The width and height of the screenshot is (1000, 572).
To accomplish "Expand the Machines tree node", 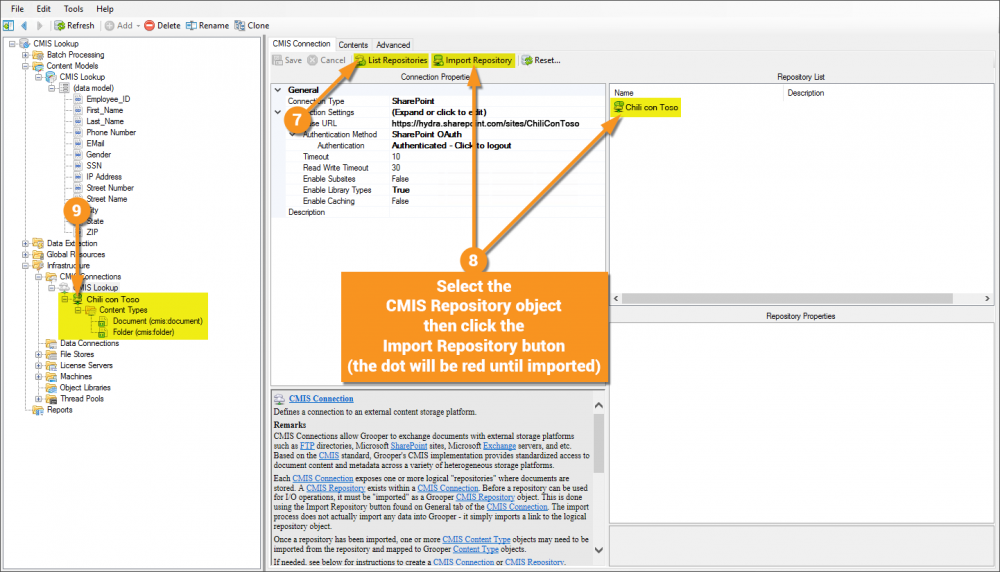I will [x=38, y=376].
